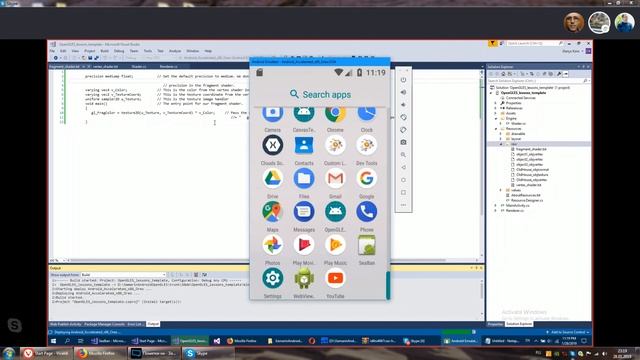Click the app drawer scrollbar handle
This screenshot has height=360, width=640.
click(x=388, y=285)
